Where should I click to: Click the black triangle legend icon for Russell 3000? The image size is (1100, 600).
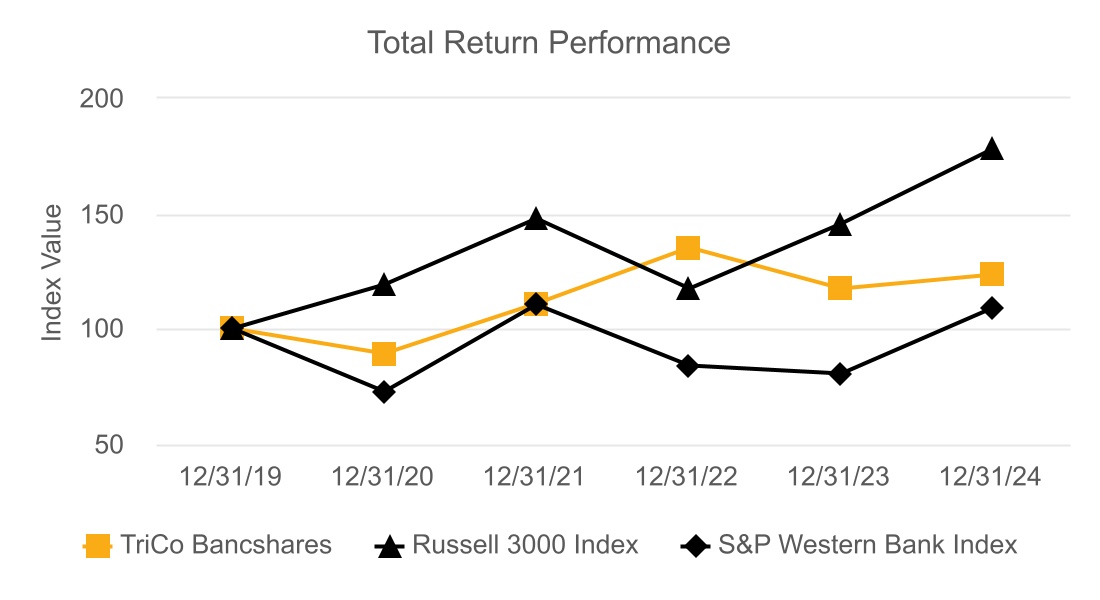(389, 546)
